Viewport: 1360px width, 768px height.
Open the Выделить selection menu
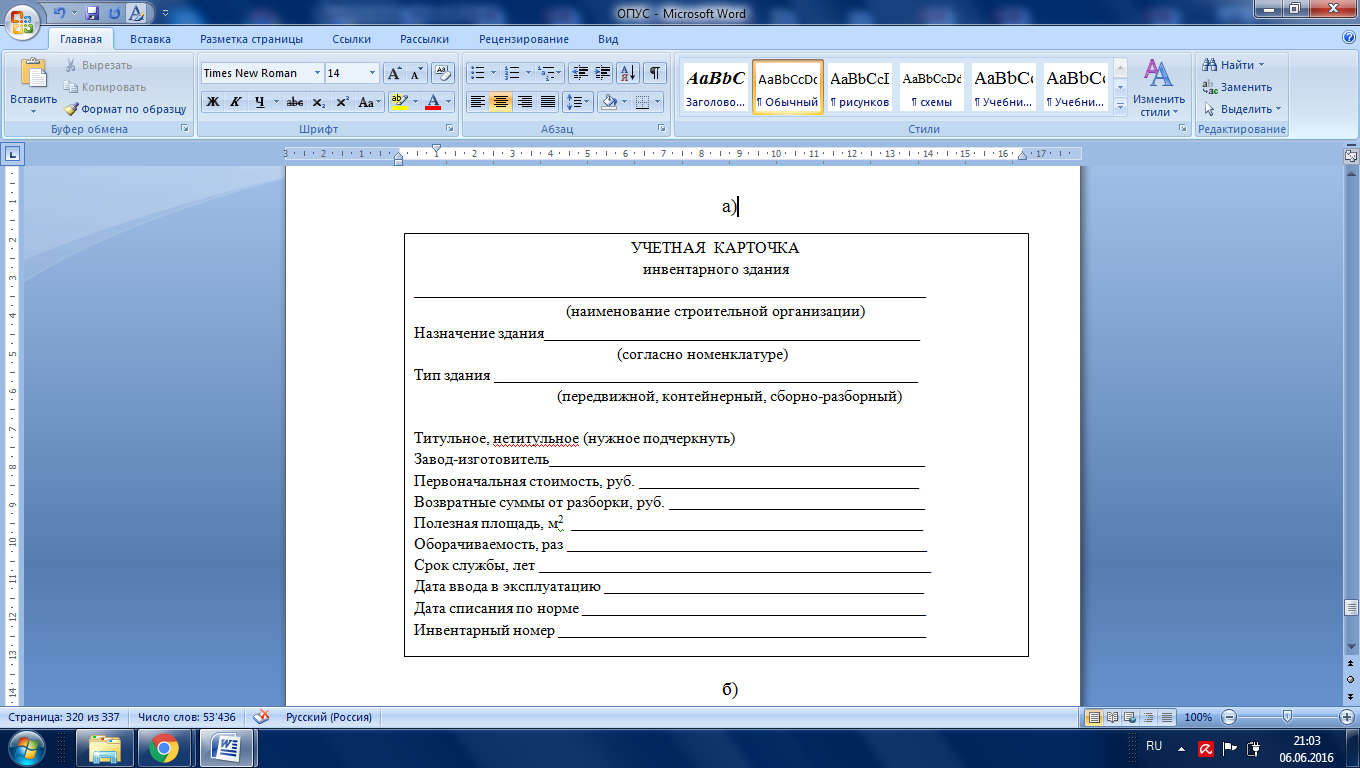1240,109
